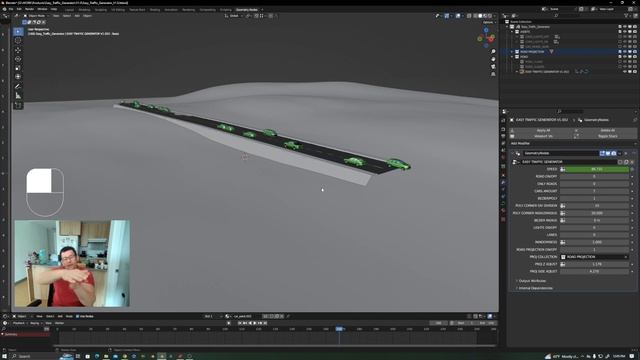
Task: Switch to the Shading workspace tab
Action: (155, 9)
